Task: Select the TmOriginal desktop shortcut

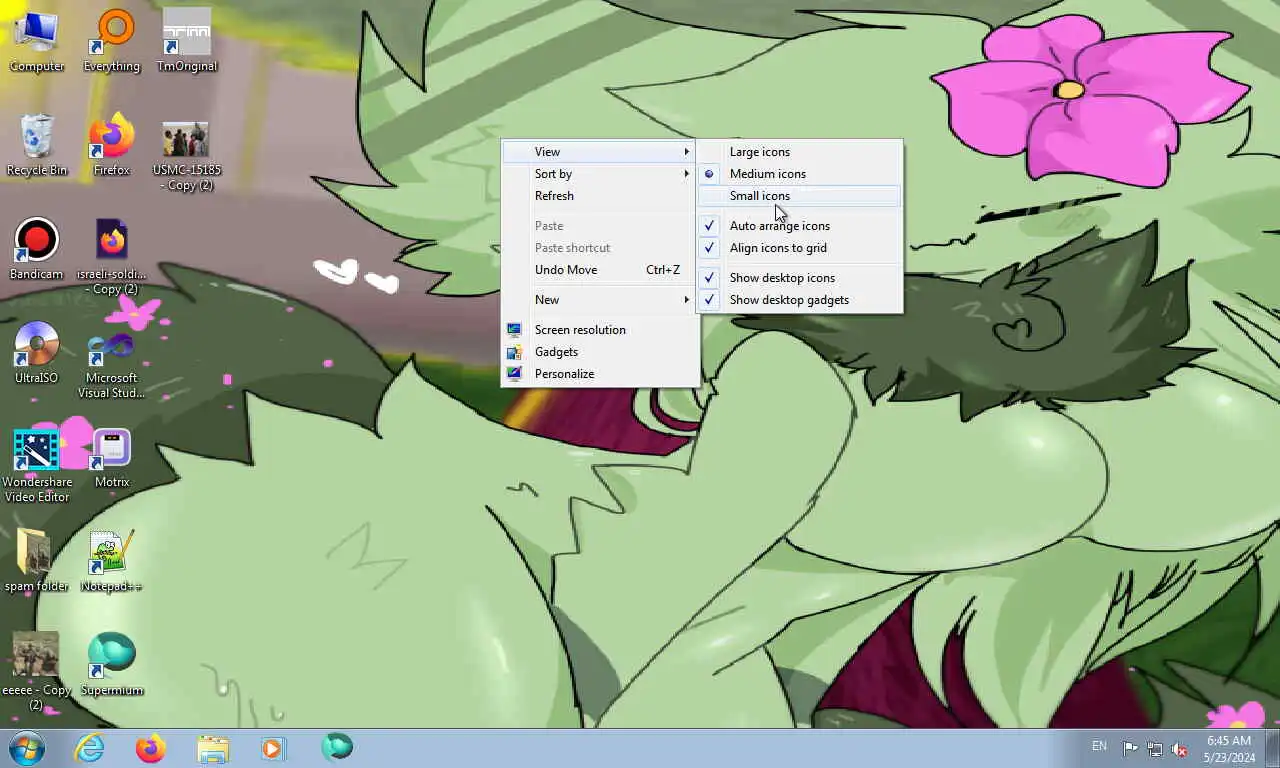Action: tap(187, 40)
